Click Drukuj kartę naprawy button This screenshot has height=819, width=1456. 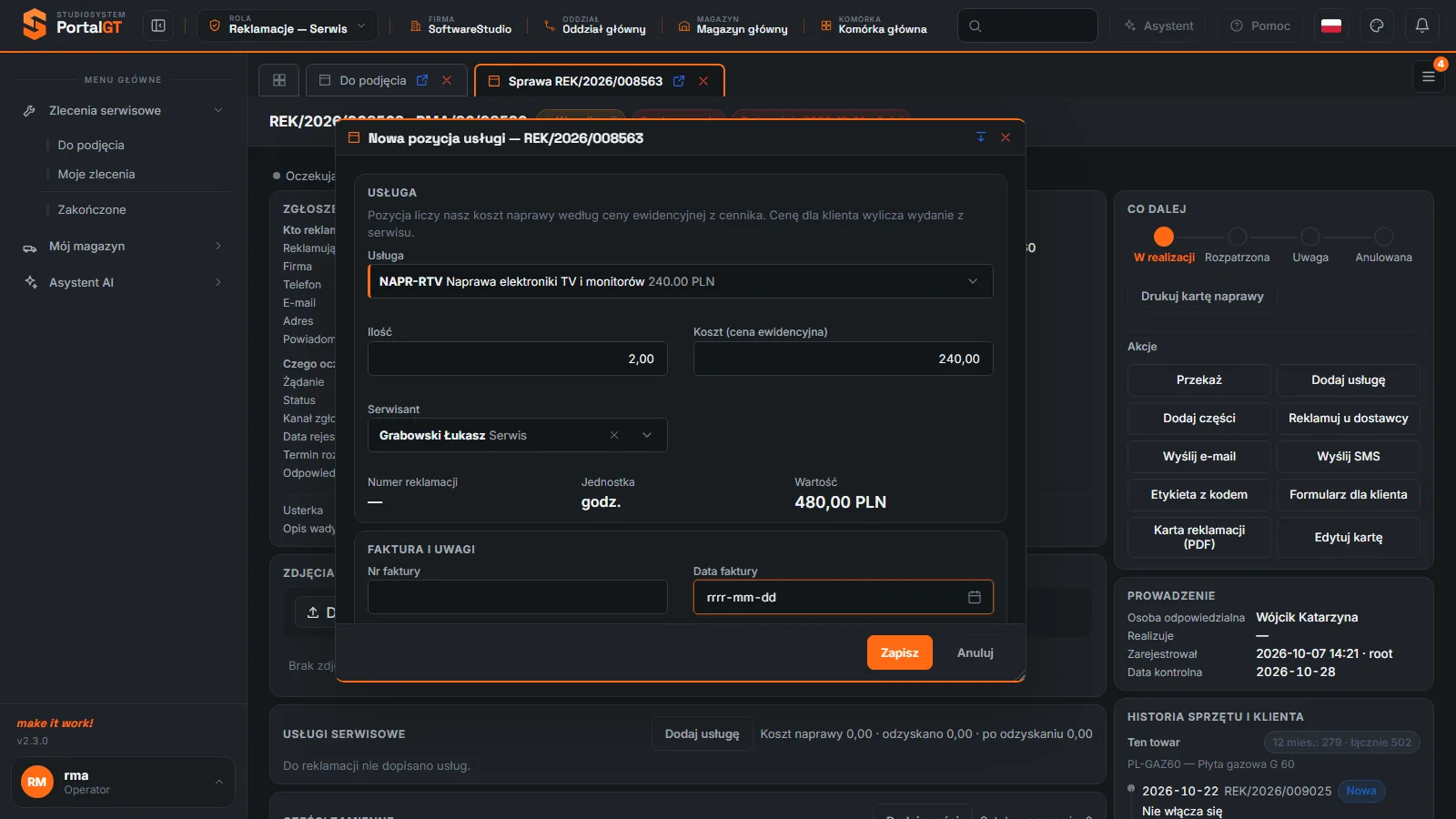tap(1202, 296)
